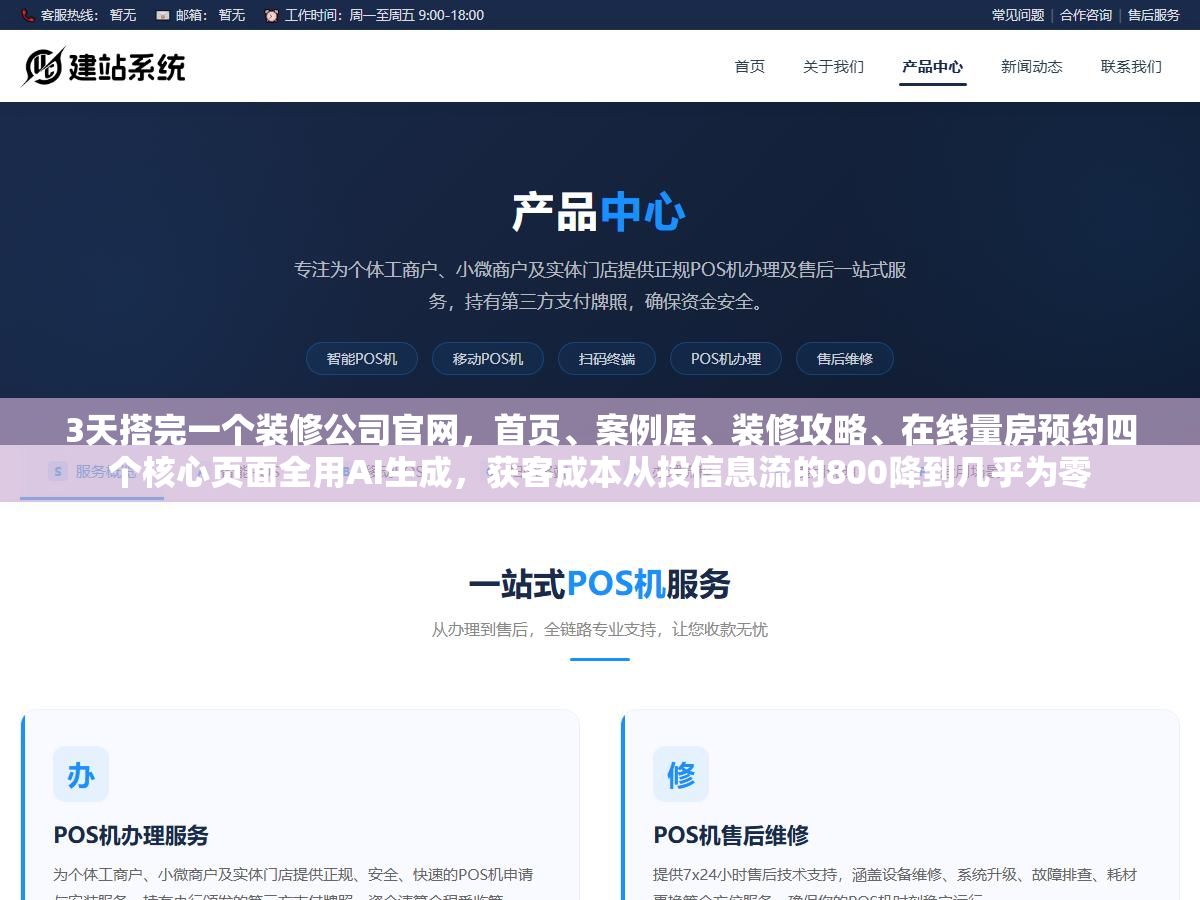The image size is (1200, 900).
Task: Click the POS机办理 pill button
Action: pos(726,358)
